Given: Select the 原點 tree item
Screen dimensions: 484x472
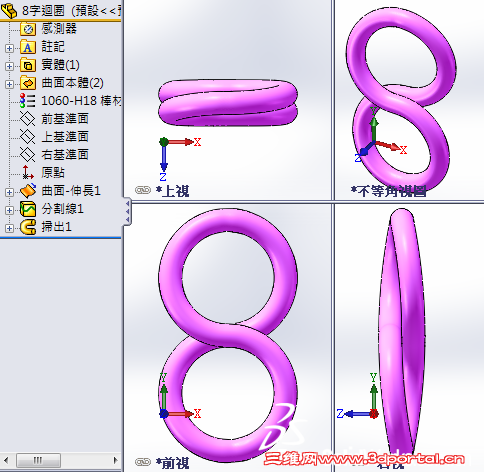Looking at the screenshot, I should point(53,173).
